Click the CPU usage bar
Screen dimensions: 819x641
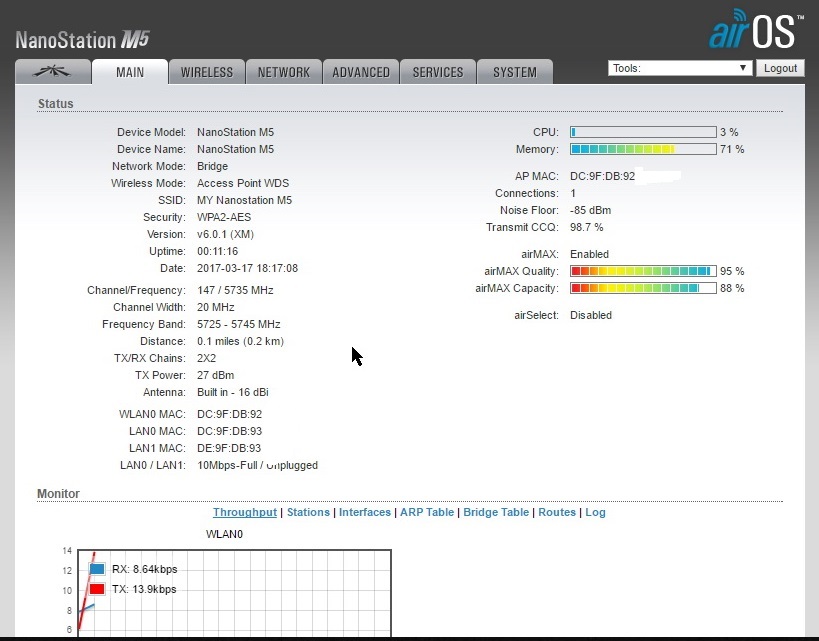tap(643, 132)
